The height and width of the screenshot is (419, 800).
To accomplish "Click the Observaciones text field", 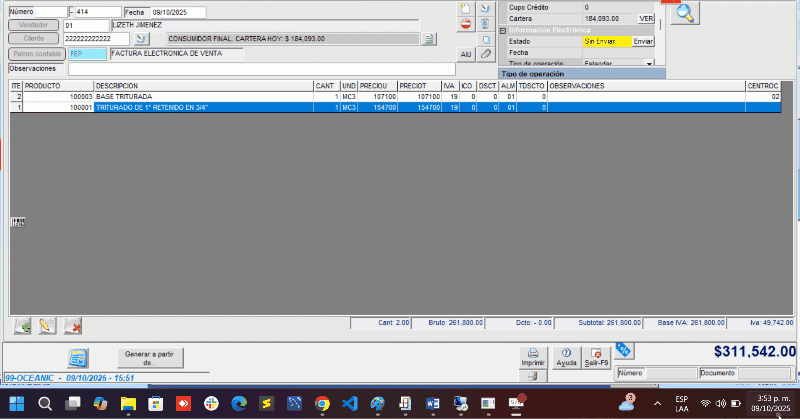I will [x=260, y=69].
